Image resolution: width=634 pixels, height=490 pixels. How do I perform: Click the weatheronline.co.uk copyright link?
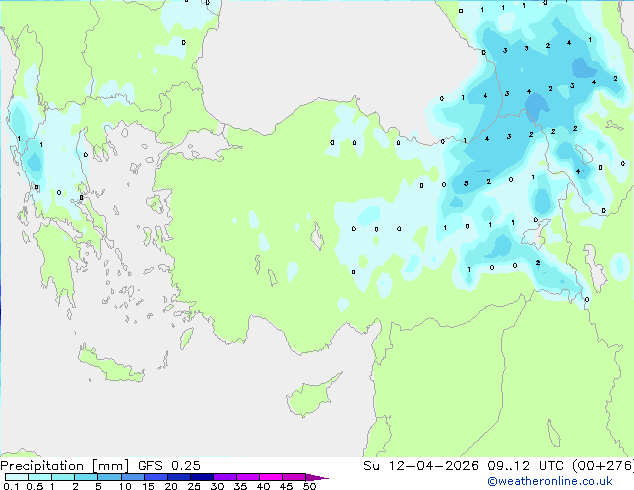pyautogui.click(x=550, y=481)
